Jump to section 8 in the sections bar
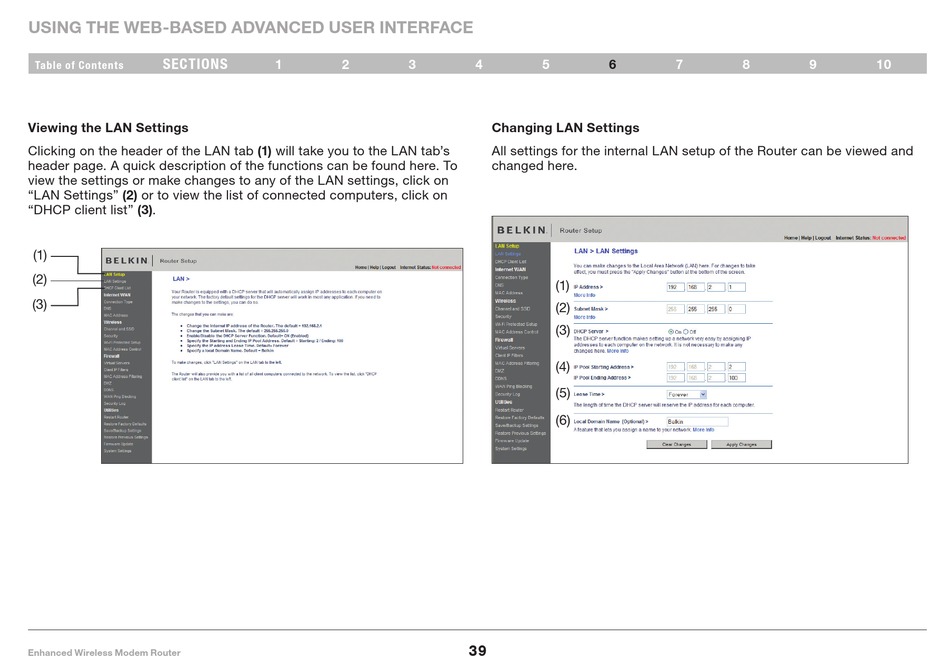 coord(746,64)
